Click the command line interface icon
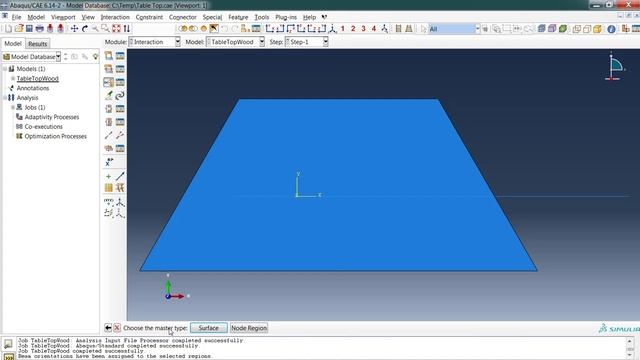Image resolution: width=640 pixels, height=360 pixels. tap(8, 356)
